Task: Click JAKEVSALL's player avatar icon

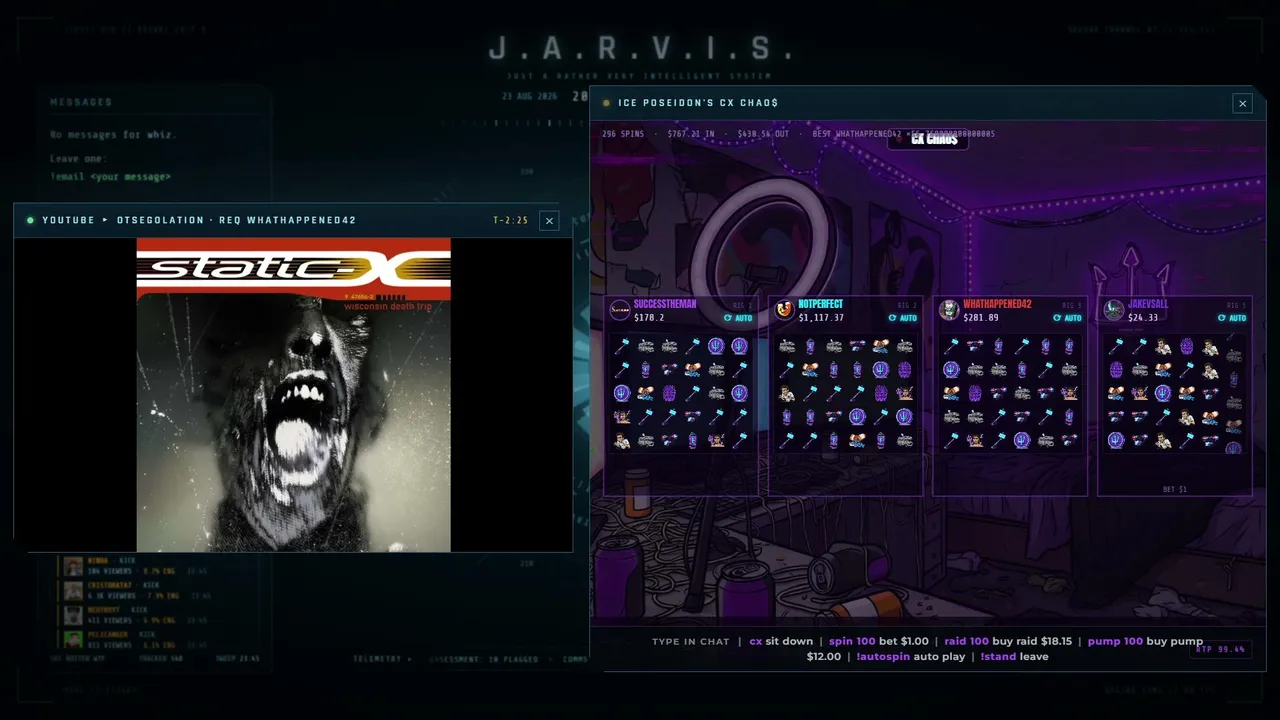Action: coord(1114,310)
